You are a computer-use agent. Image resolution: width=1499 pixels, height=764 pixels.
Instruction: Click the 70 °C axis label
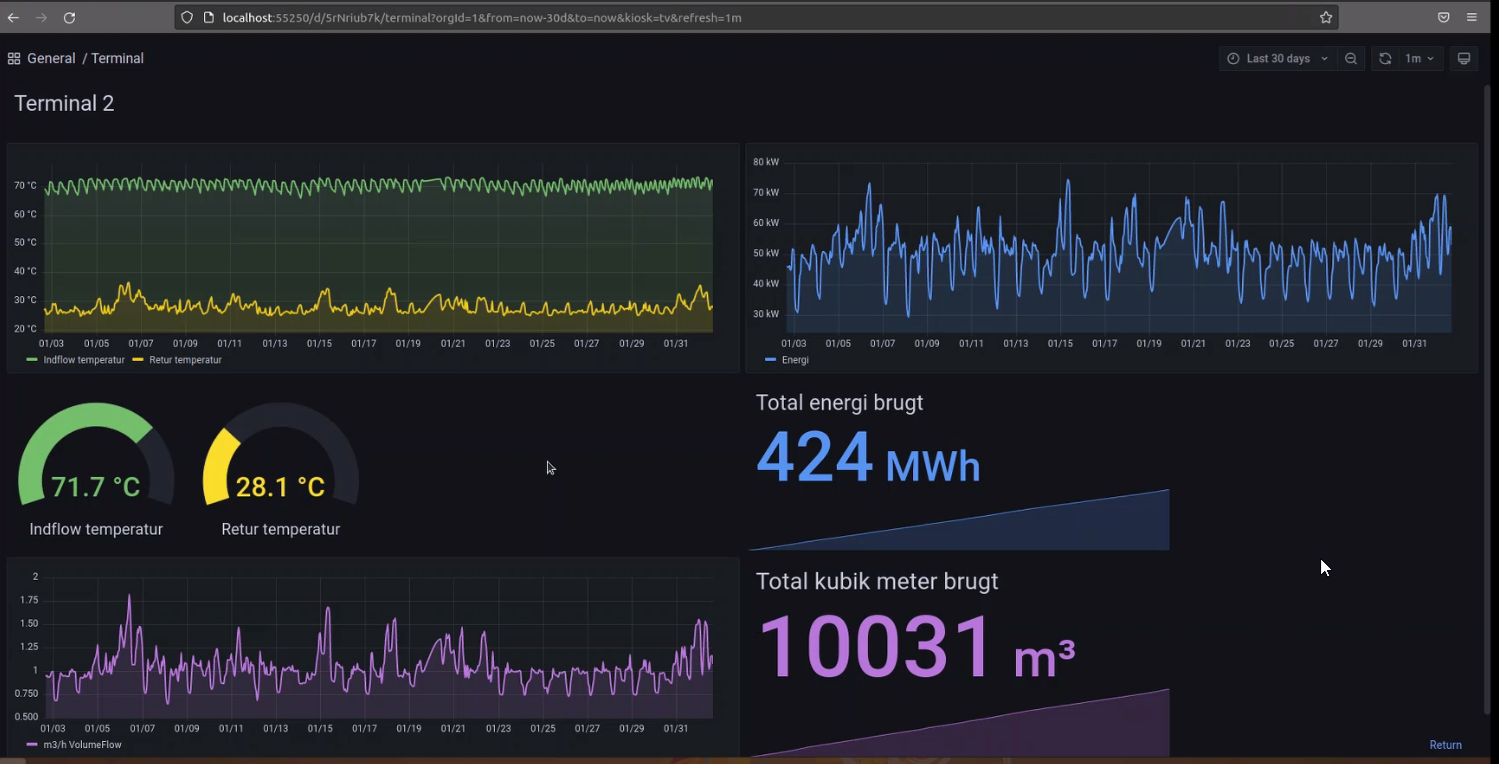point(25,186)
